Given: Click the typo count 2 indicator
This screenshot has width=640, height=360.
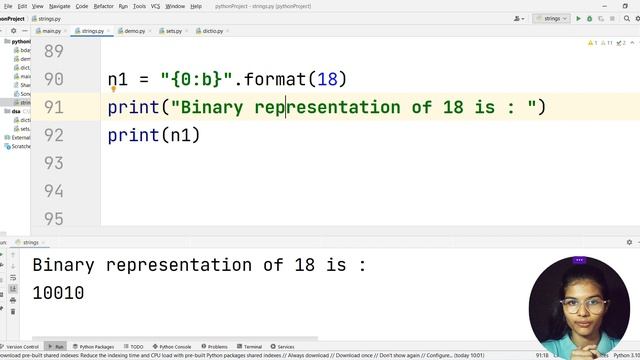Looking at the screenshot, I should point(621,43).
